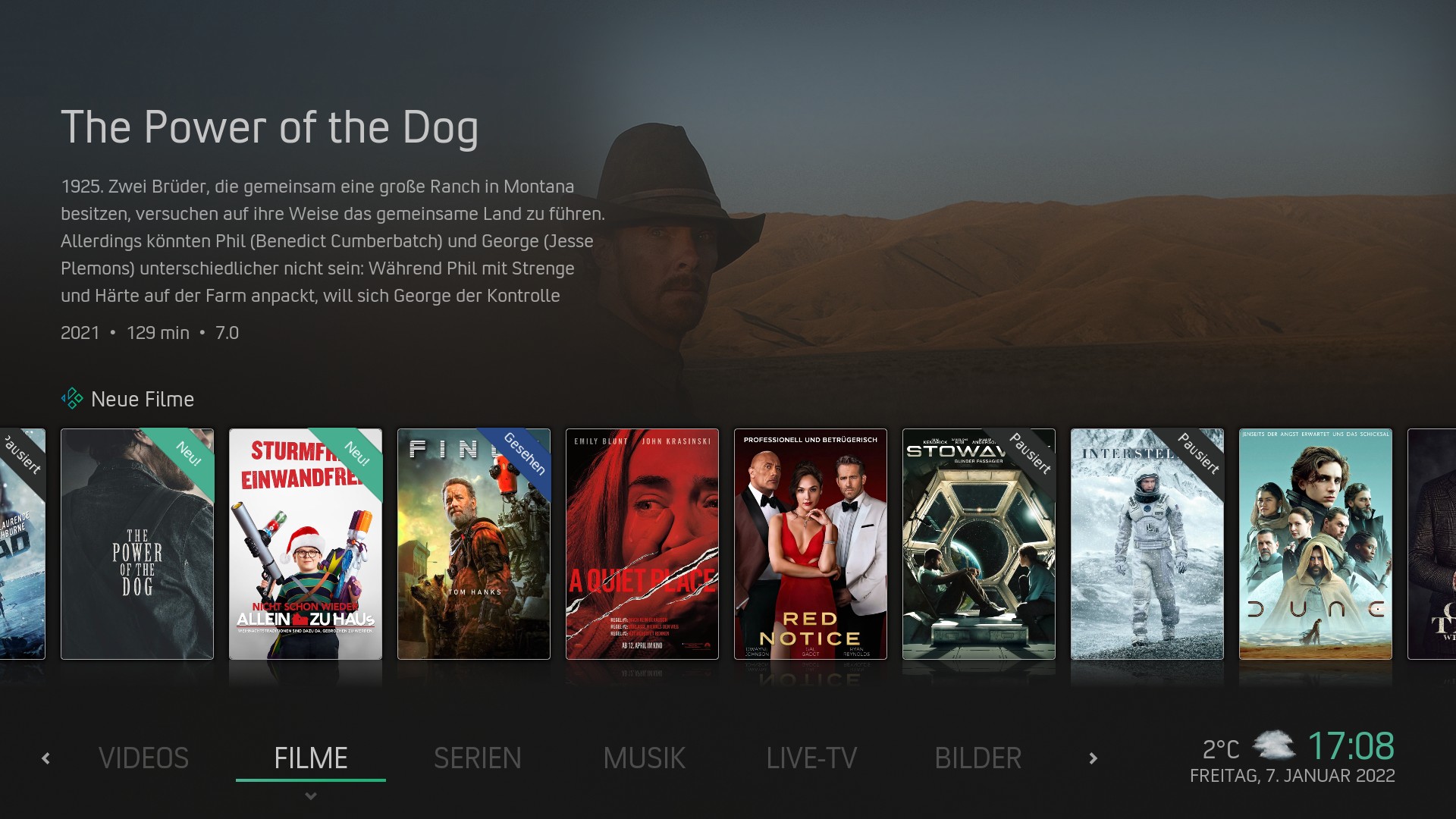This screenshot has height=819, width=1456.
Task: Select the A Quiet Place poster
Action: (x=642, y=544)
